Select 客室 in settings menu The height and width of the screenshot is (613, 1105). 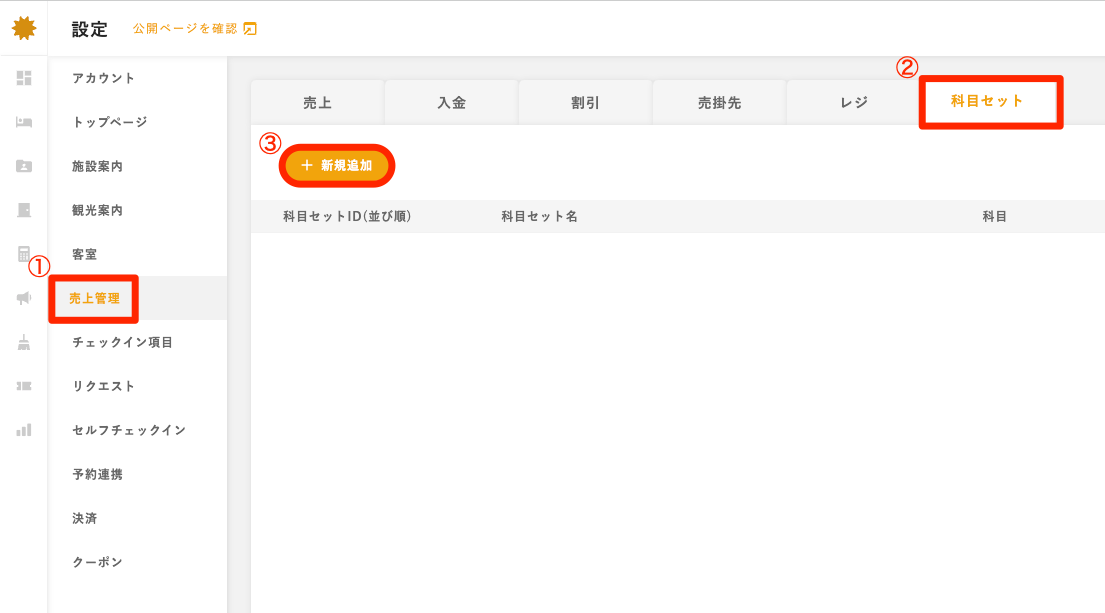click(x=85, y=254)
